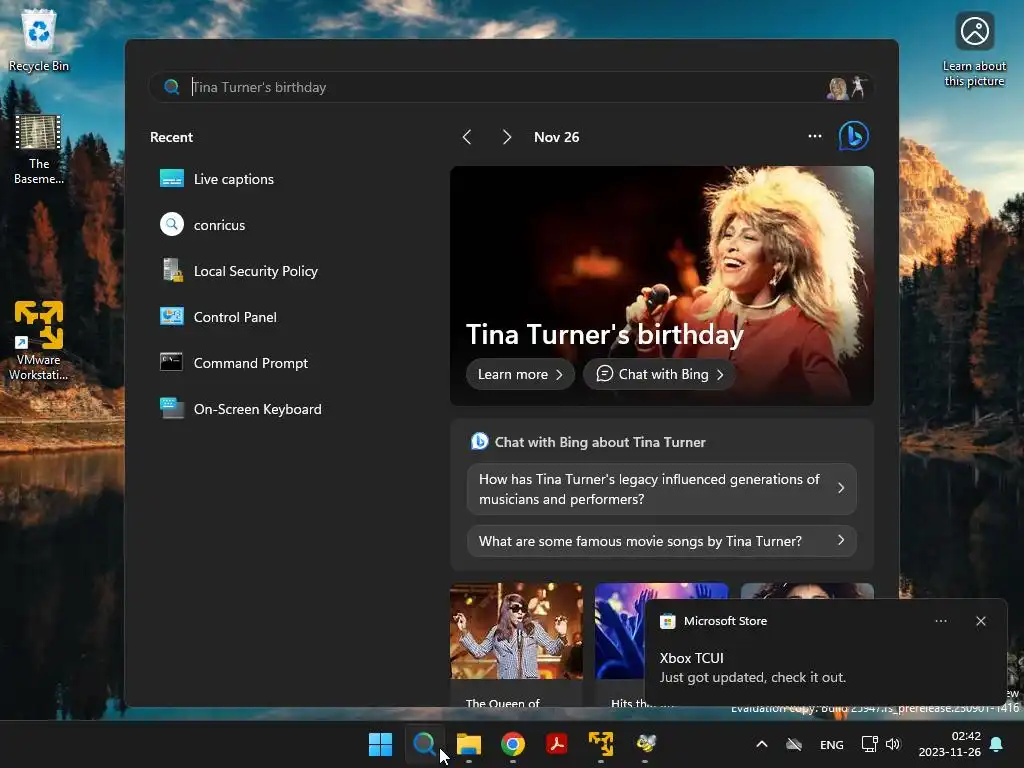Show hidden tray icons chevron

tap(761, 744)
